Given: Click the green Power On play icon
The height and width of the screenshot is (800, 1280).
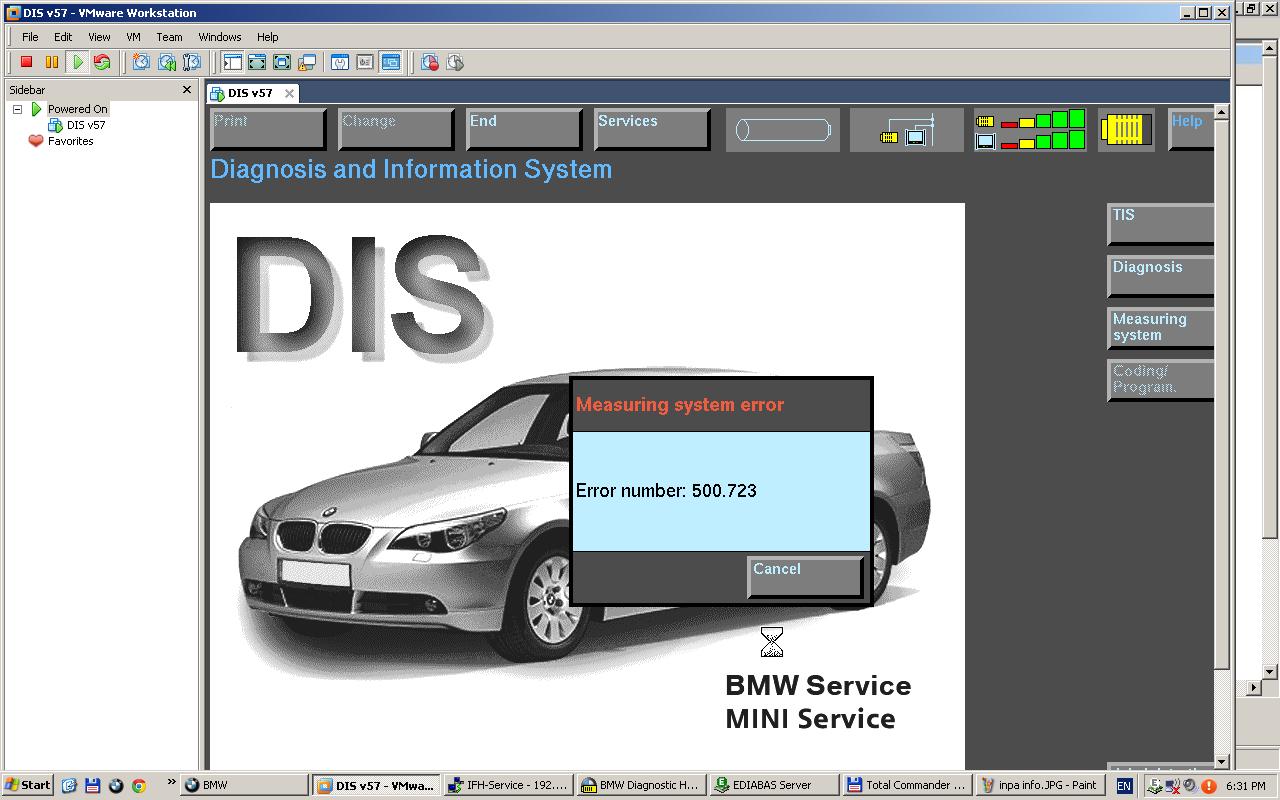Looking at the screenshot, I should pos(77,62).
